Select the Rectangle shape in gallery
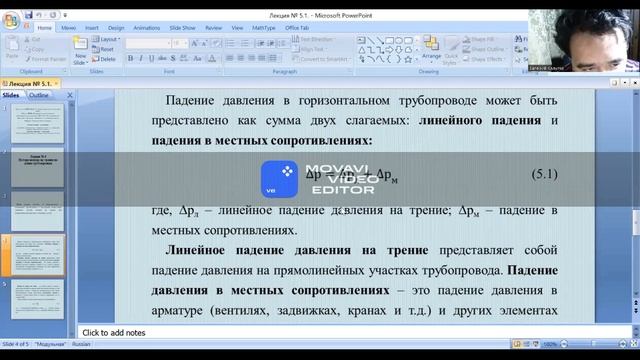 (390, 40)
